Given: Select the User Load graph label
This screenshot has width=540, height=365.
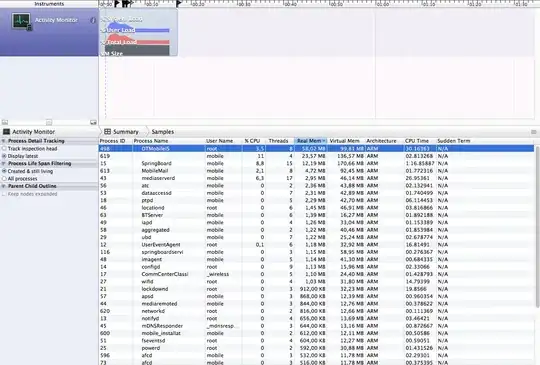Looking at the screenshot, I should click(121, 30).
